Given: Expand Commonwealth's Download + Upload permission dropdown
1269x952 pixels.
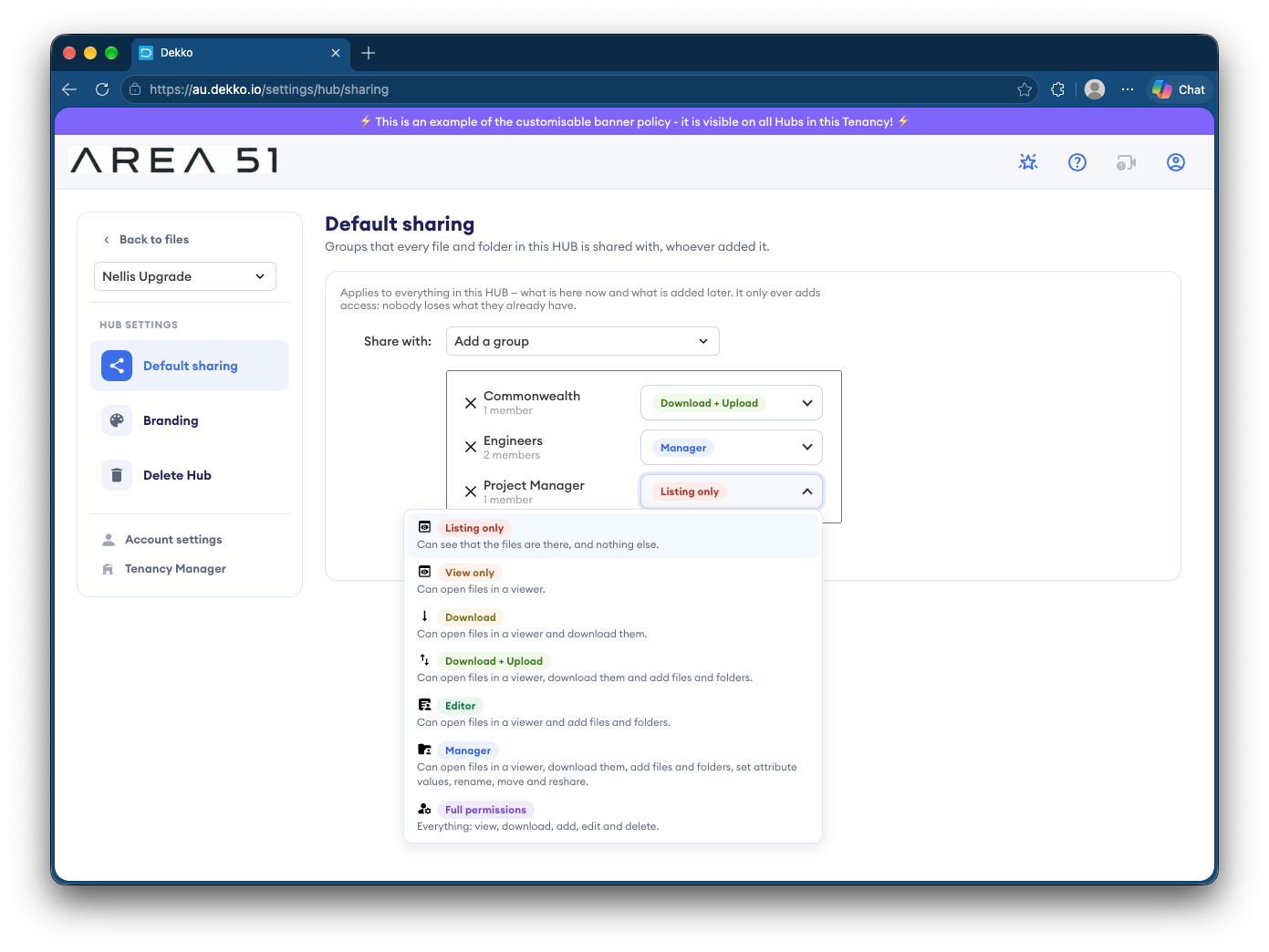Looking at the screenshot, I should click(732, 403).
